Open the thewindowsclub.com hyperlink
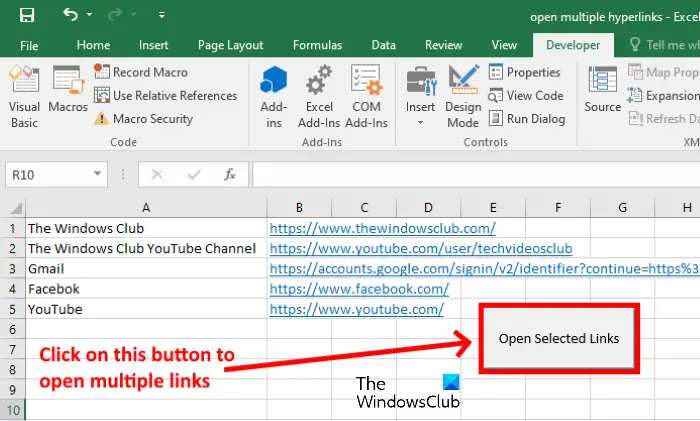The height and width of the screenshot is (421, 700). (383, 229)
